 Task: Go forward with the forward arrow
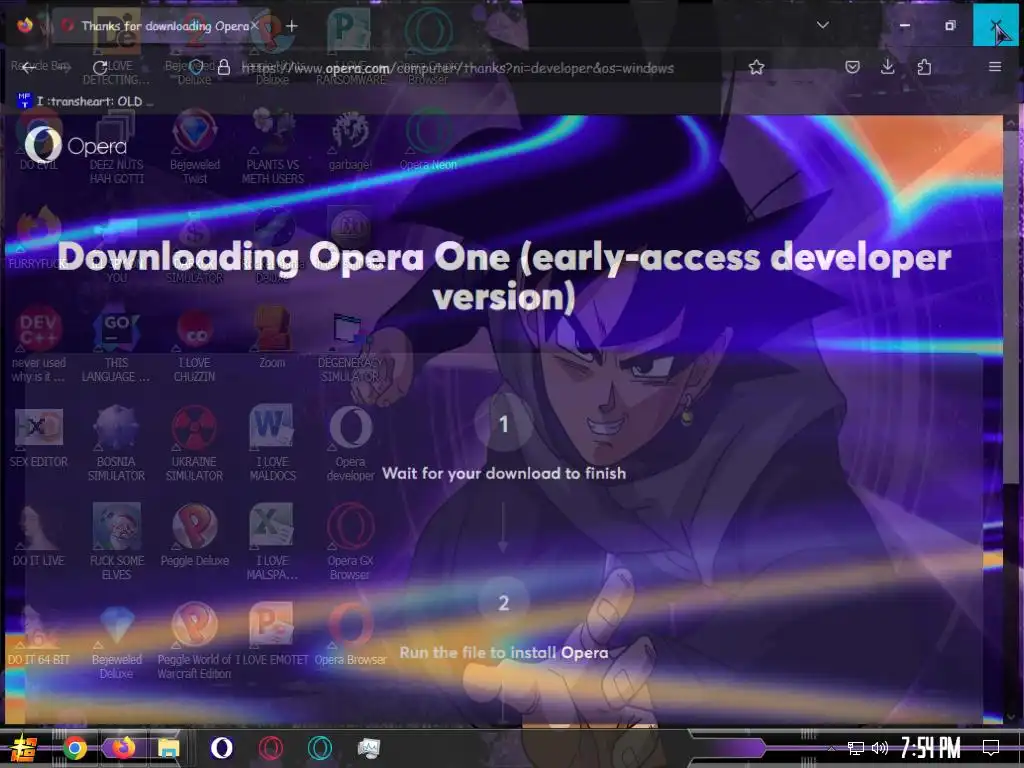pyautogui.click(x=64, y=67)
